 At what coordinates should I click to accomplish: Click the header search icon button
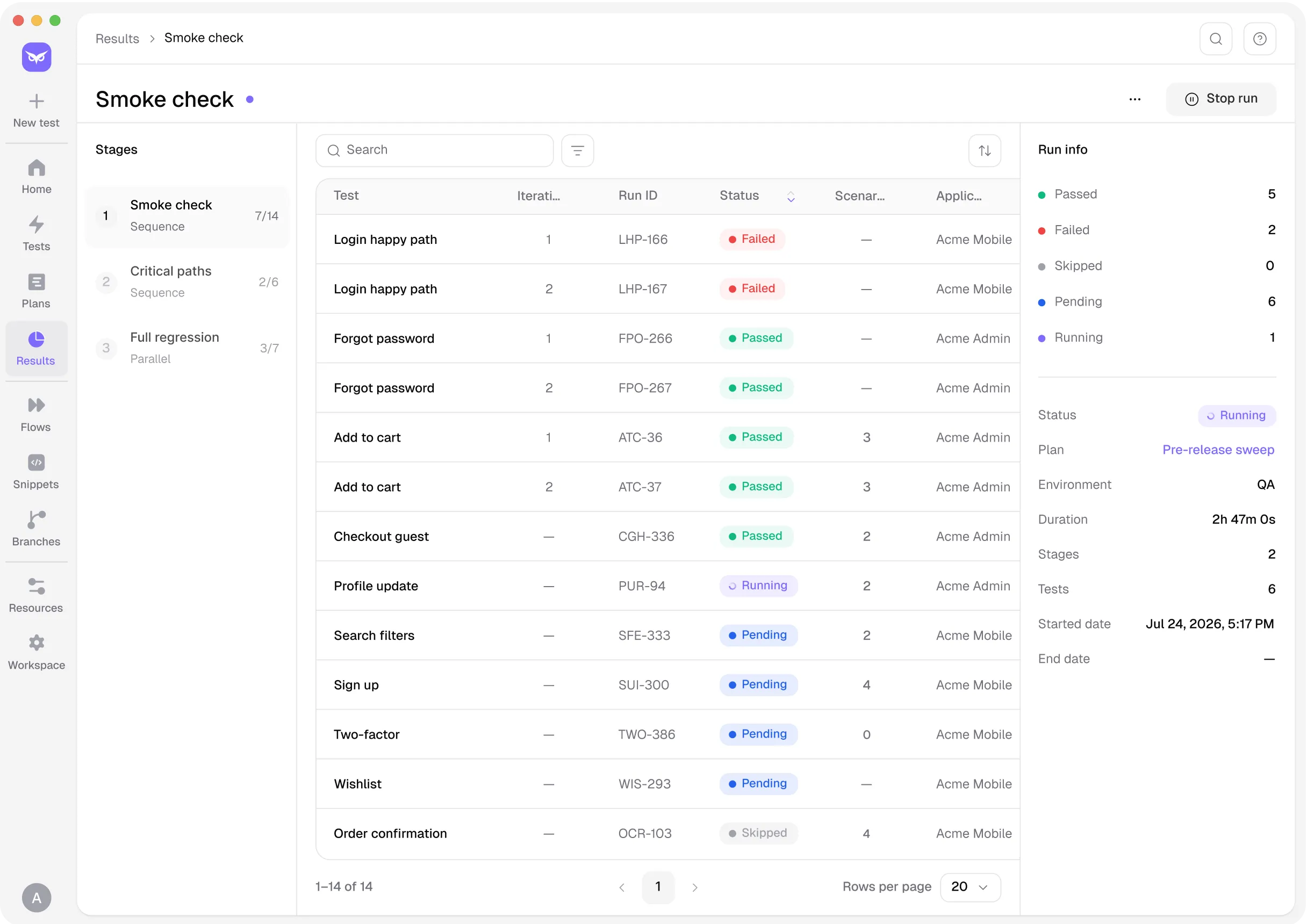coord(1216,39)
